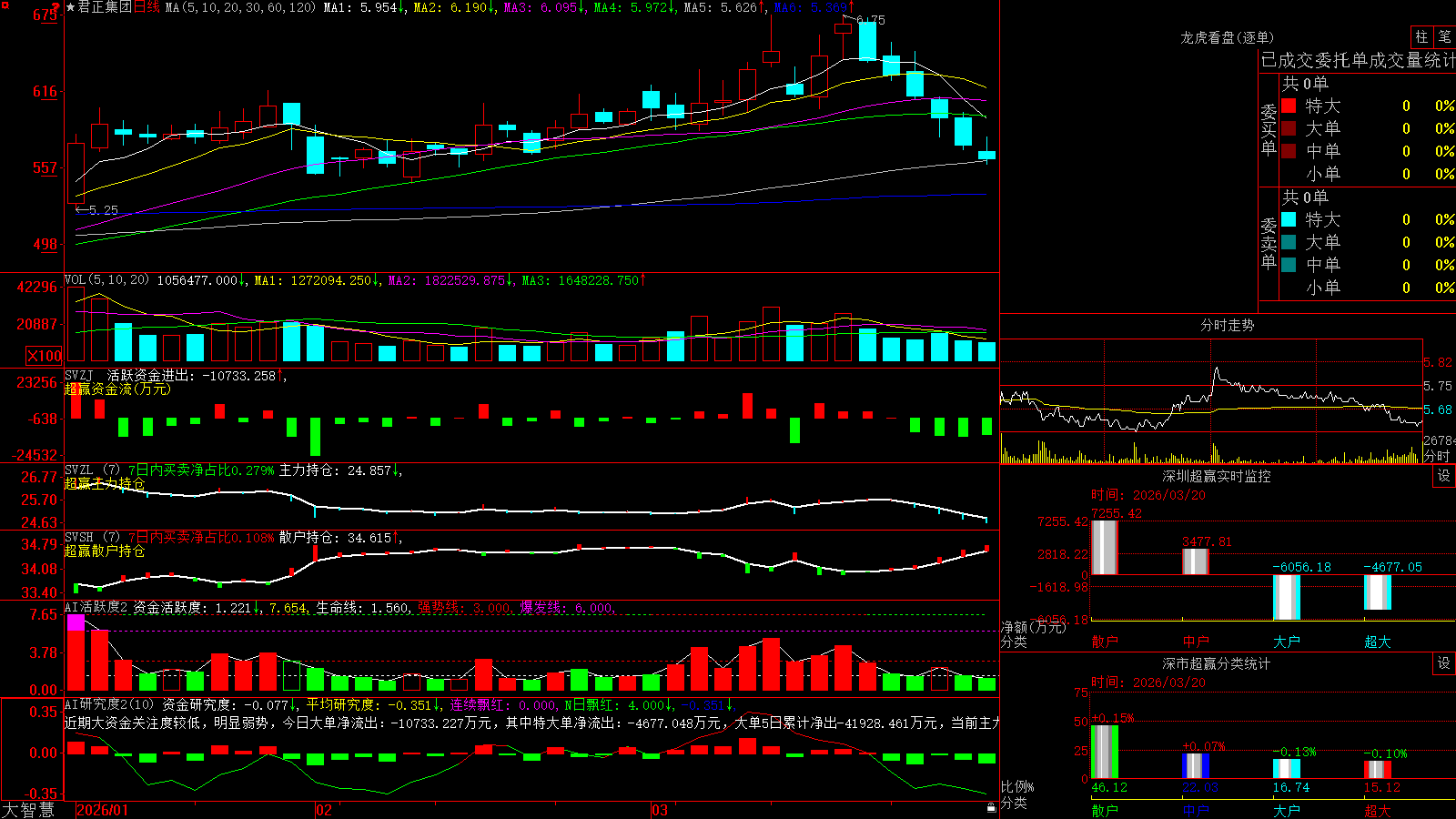Select 散户 in 深市超赢分类统计 chart
1456x819 pixels.
coord(1105,810)
